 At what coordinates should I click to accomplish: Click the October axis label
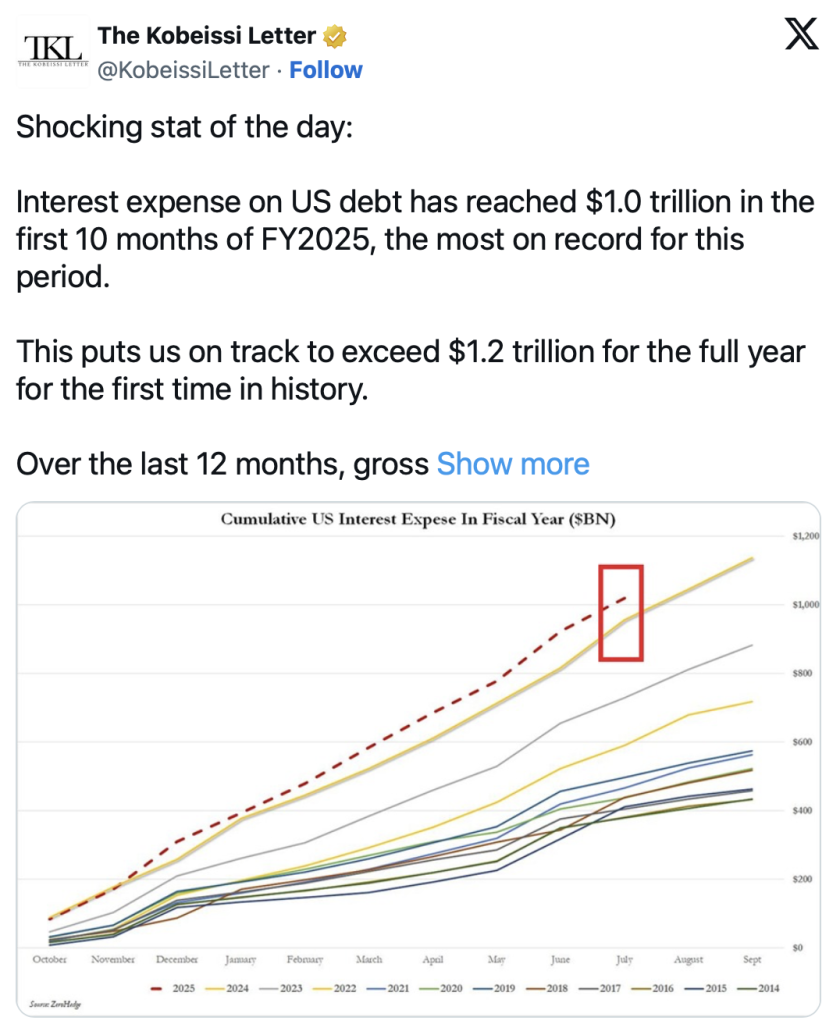[x=50, y=959]
